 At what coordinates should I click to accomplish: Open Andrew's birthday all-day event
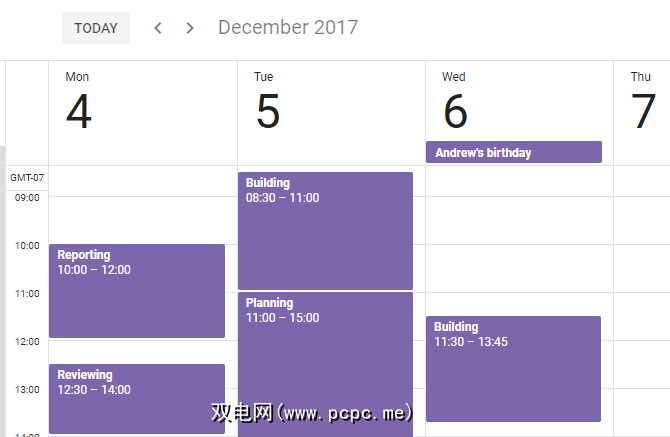(513, 152)
